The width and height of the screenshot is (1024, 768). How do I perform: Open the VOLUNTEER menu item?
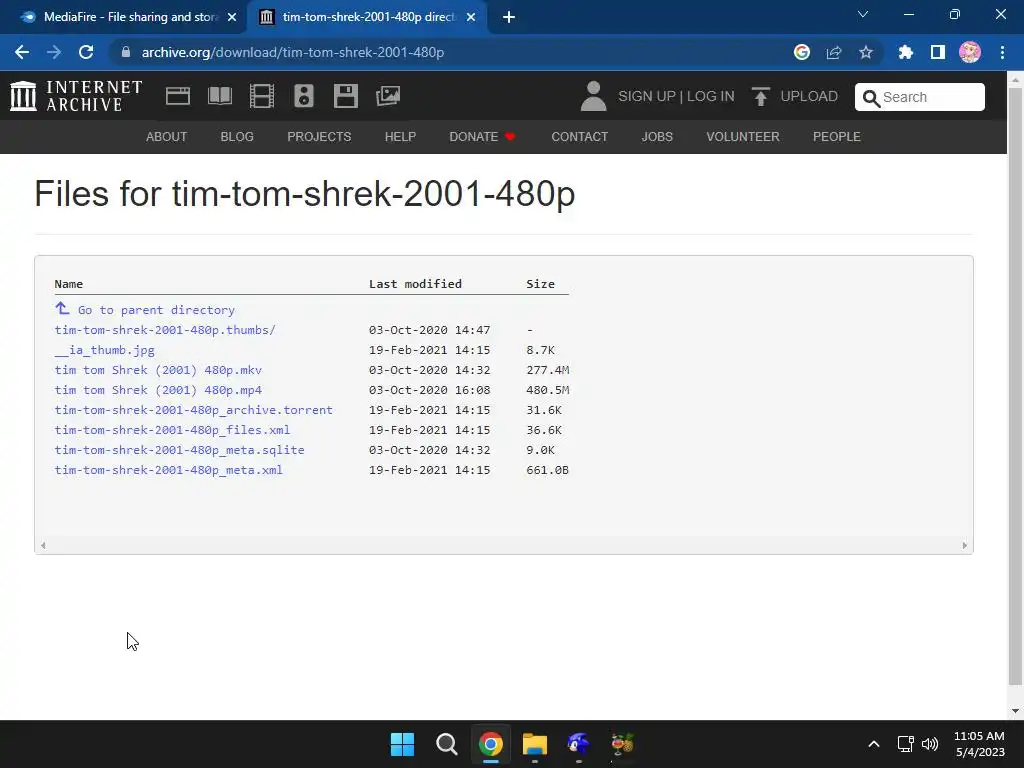743,136
